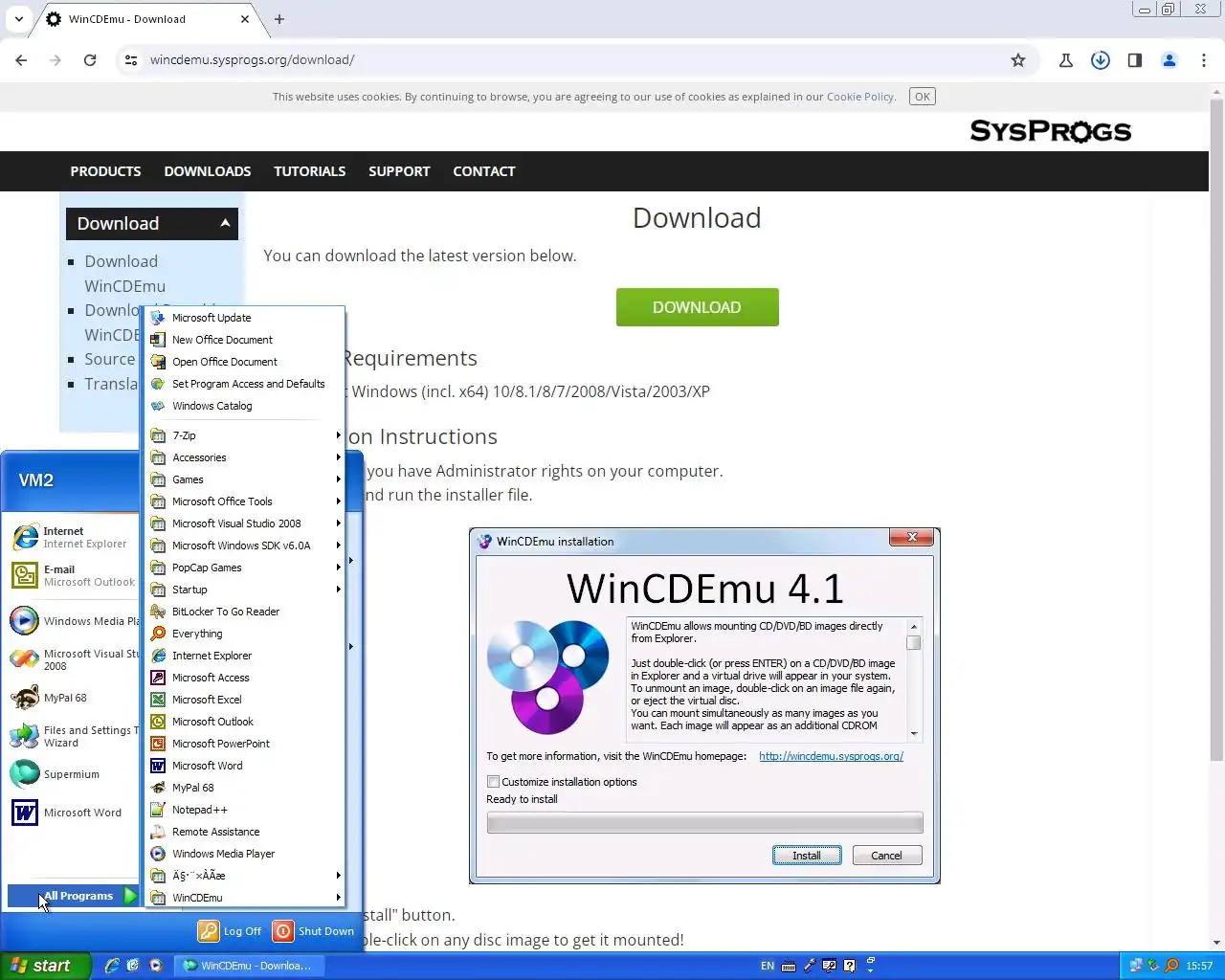Screen dimensions: 1225x980
Task: Launch pinned Microsoft Visual Studio 2008
Action: coord(73,659)
